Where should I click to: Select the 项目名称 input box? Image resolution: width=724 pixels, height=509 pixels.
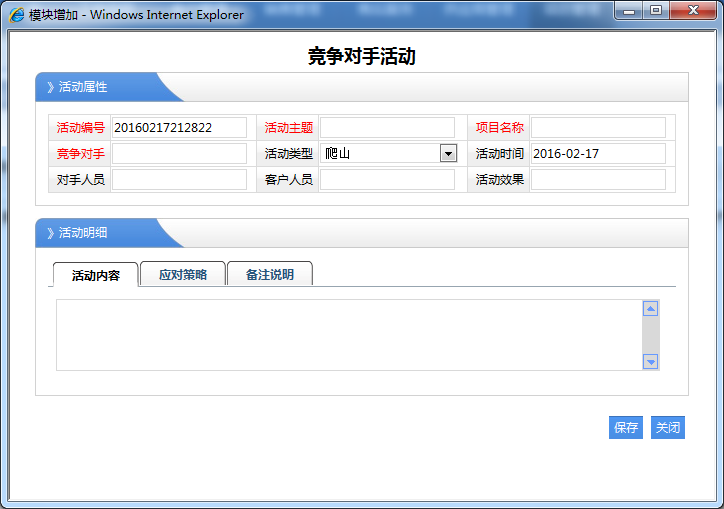tap(598, 127)
